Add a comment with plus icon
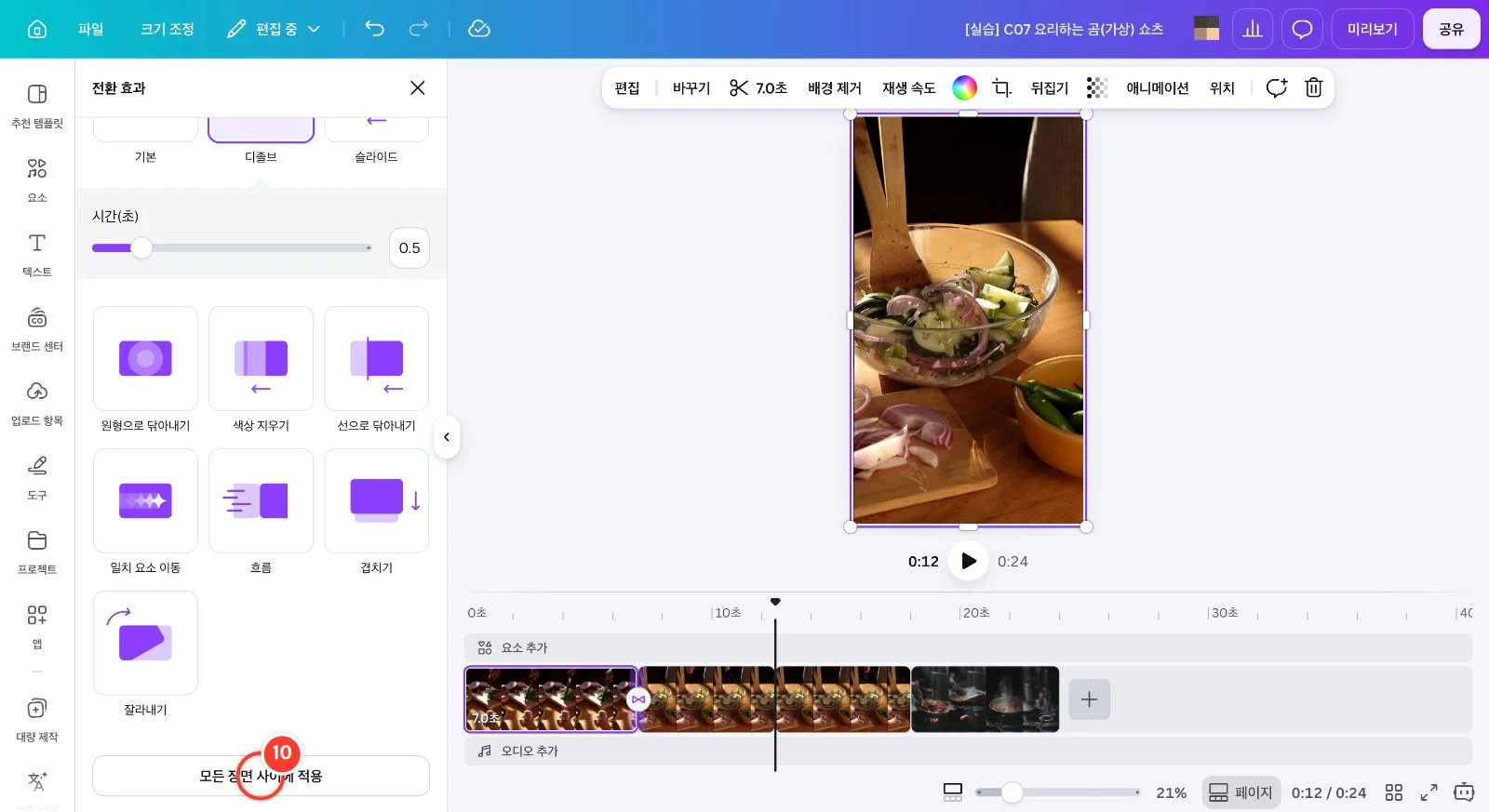1489x812 pixels. [x=1277, y=87]
